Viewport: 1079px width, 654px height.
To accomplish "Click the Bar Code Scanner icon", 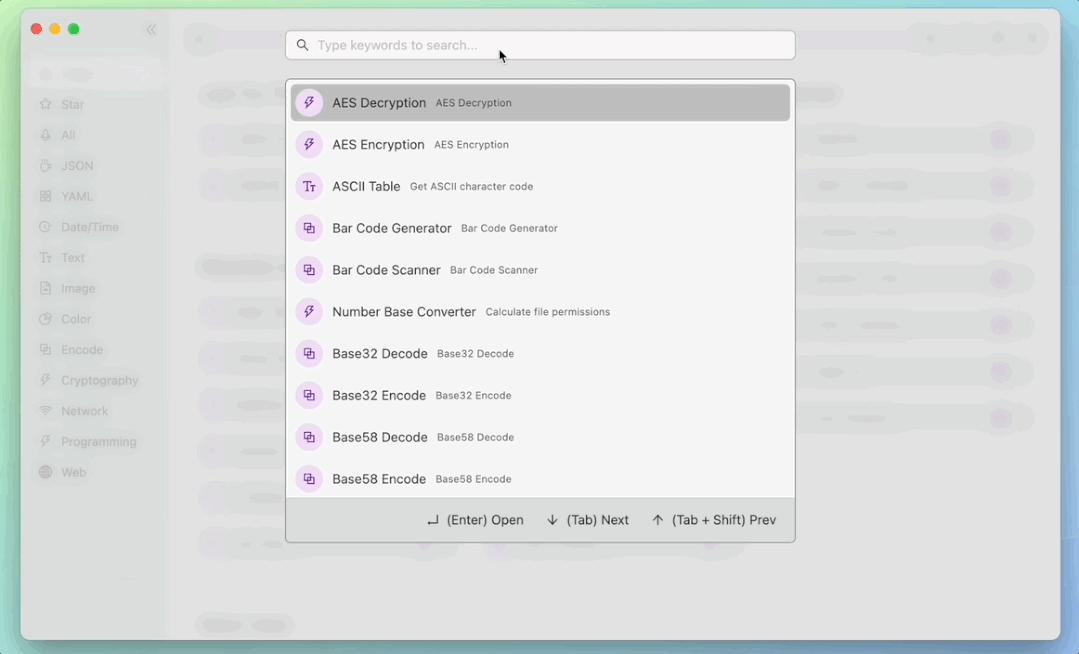I will (x=309, y=270).
